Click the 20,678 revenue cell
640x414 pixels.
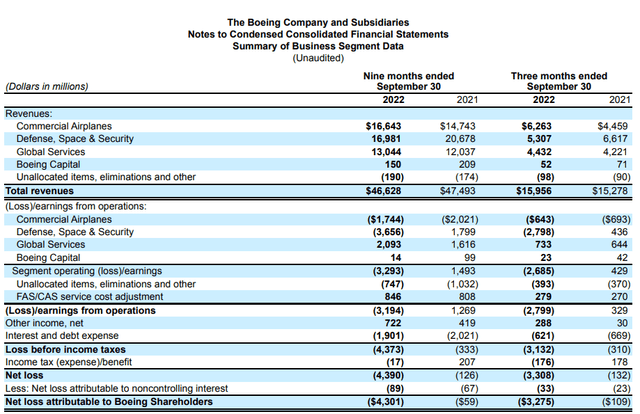click(460, 139)
